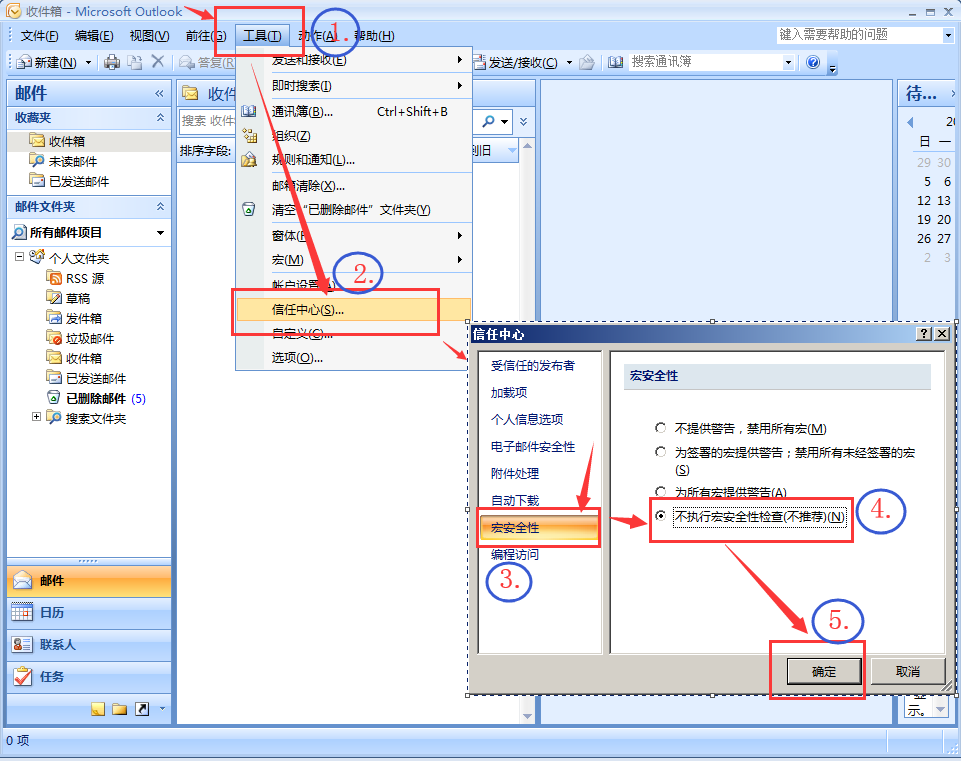The height and width of the screenshot is (761, 961).
Task: Open the 所有邮件项目 dropdown
Action: point(160,233)
